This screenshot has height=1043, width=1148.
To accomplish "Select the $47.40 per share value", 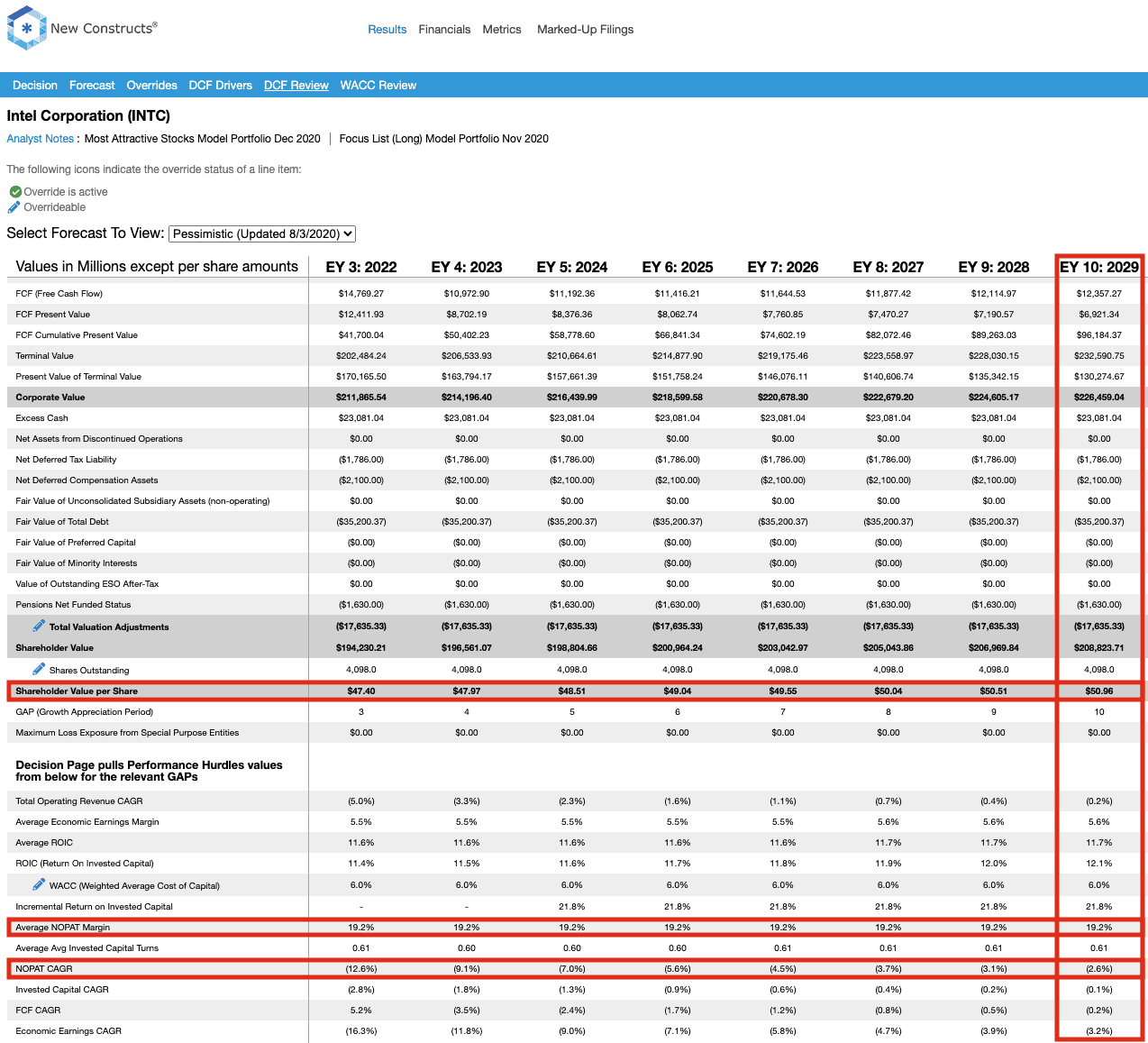I will [361, 691].
